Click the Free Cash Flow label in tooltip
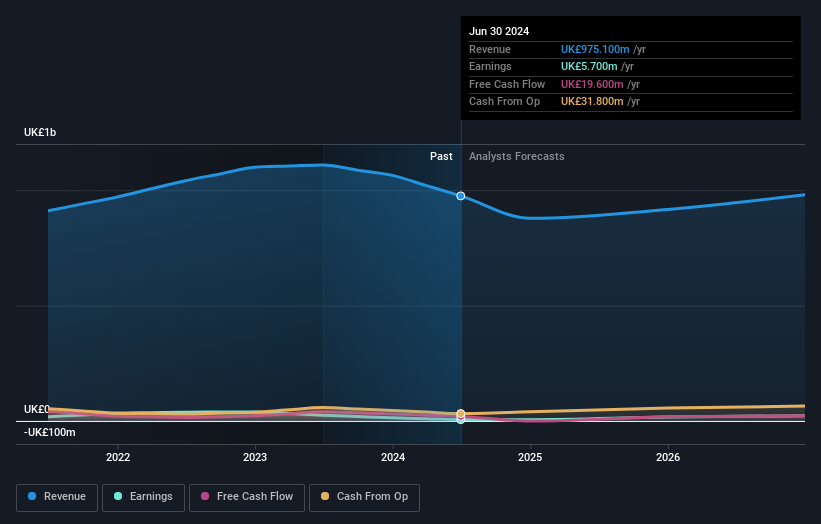 tap(507, 84)
